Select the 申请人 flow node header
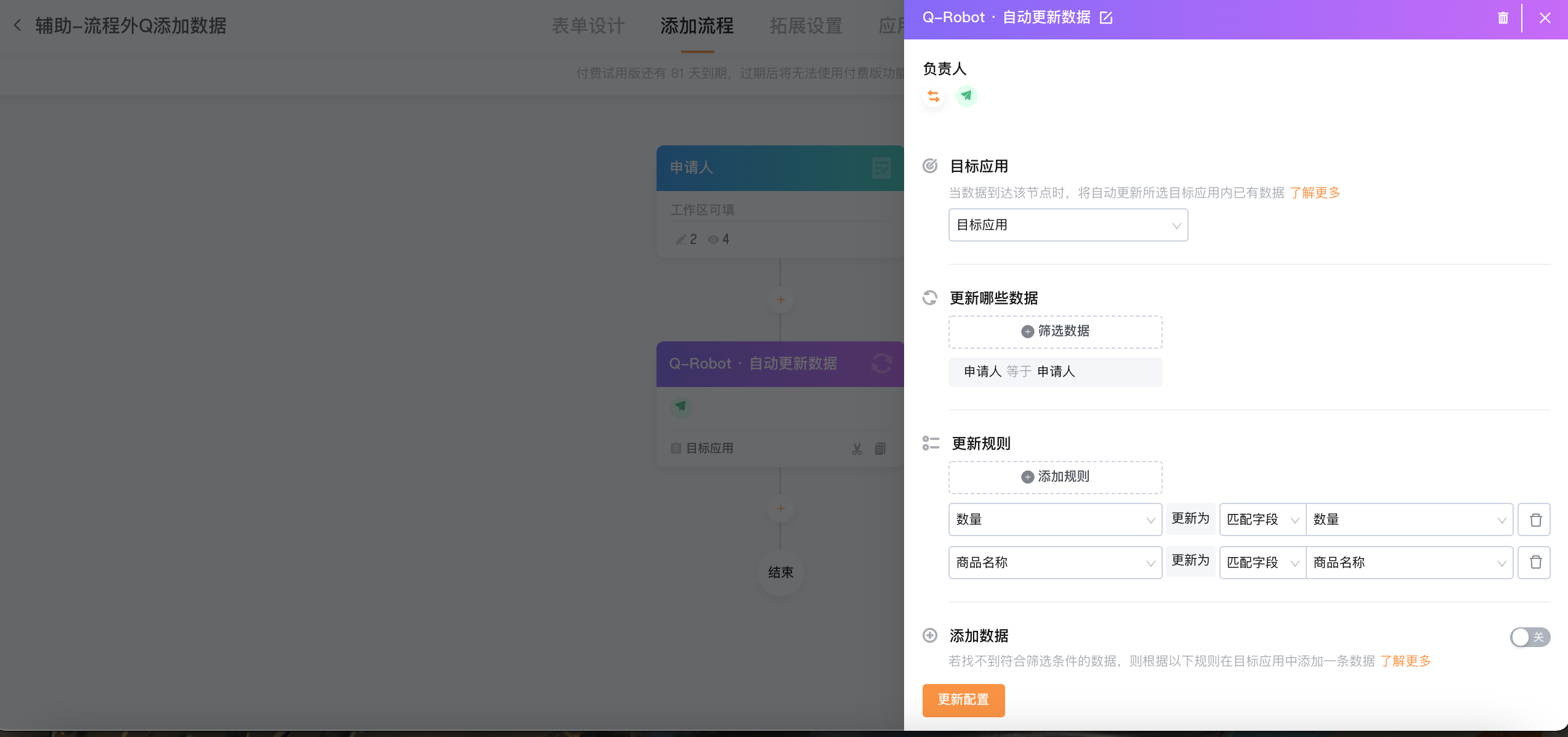Image resolution: width=1568 pixels, height=737 pixels. pos(780,168)
